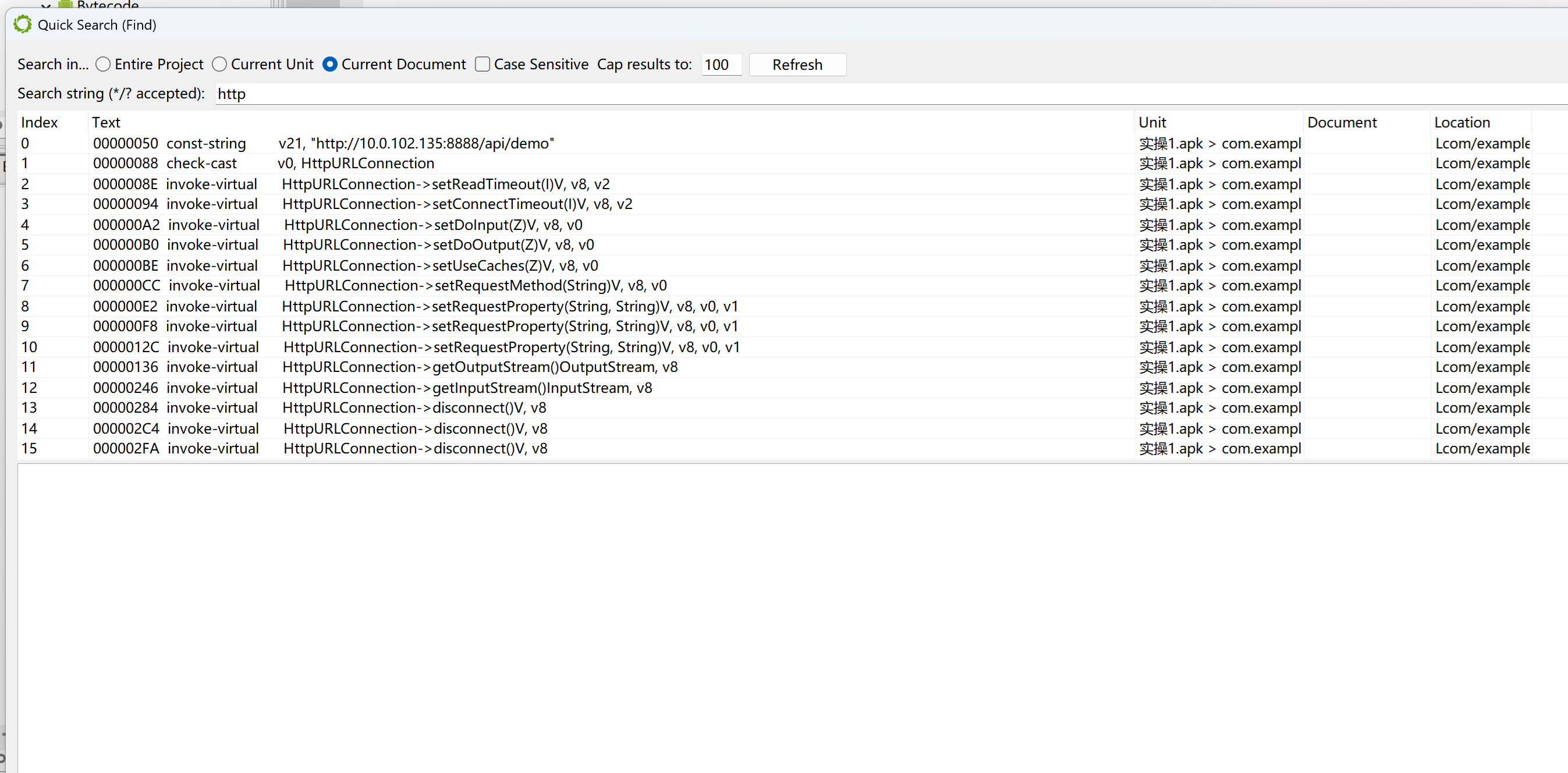
Task: Select Entire Project search scope
Action: coord(103,65)
